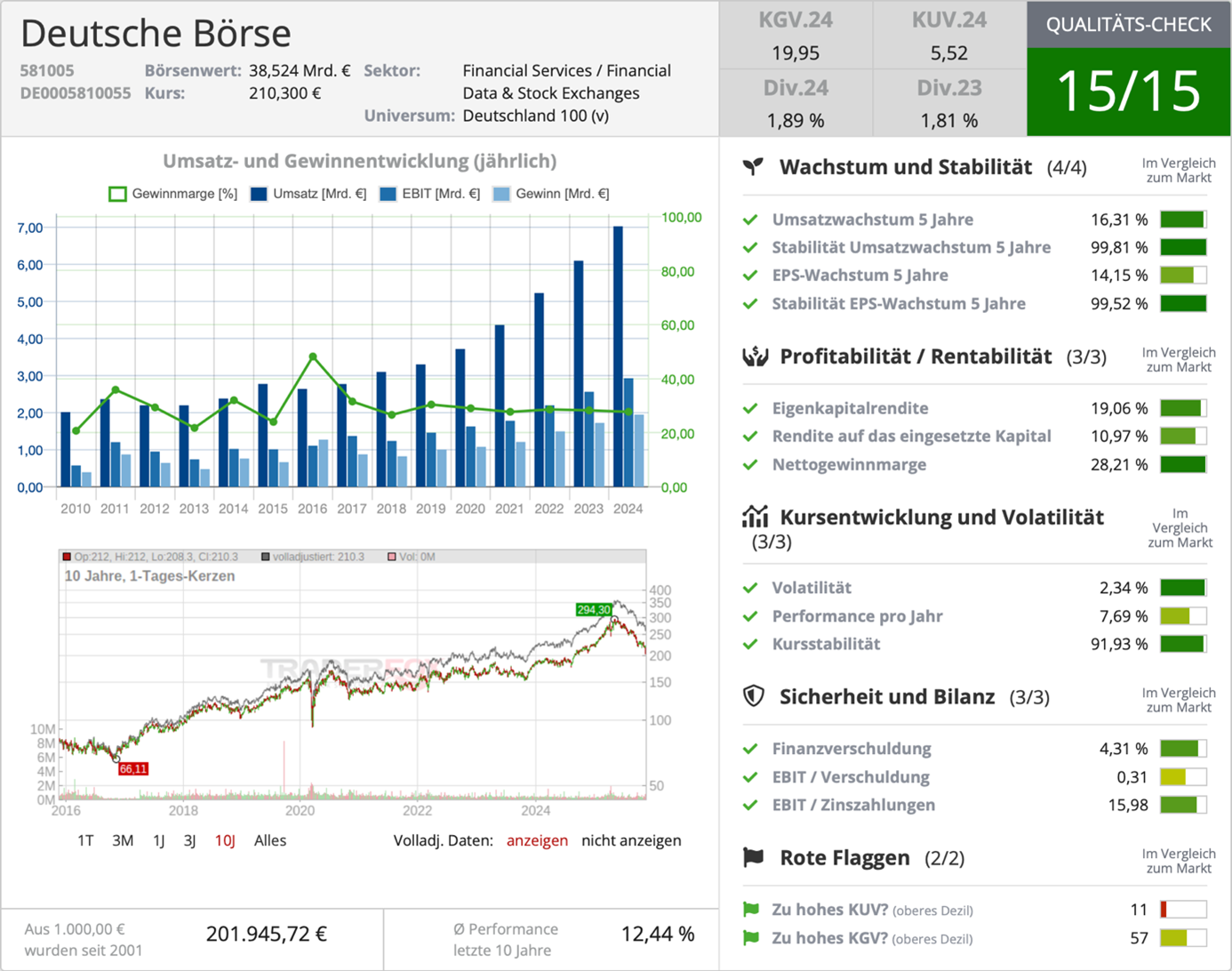Click anzeigen for volladjustierte Daten

pos(538,839)
